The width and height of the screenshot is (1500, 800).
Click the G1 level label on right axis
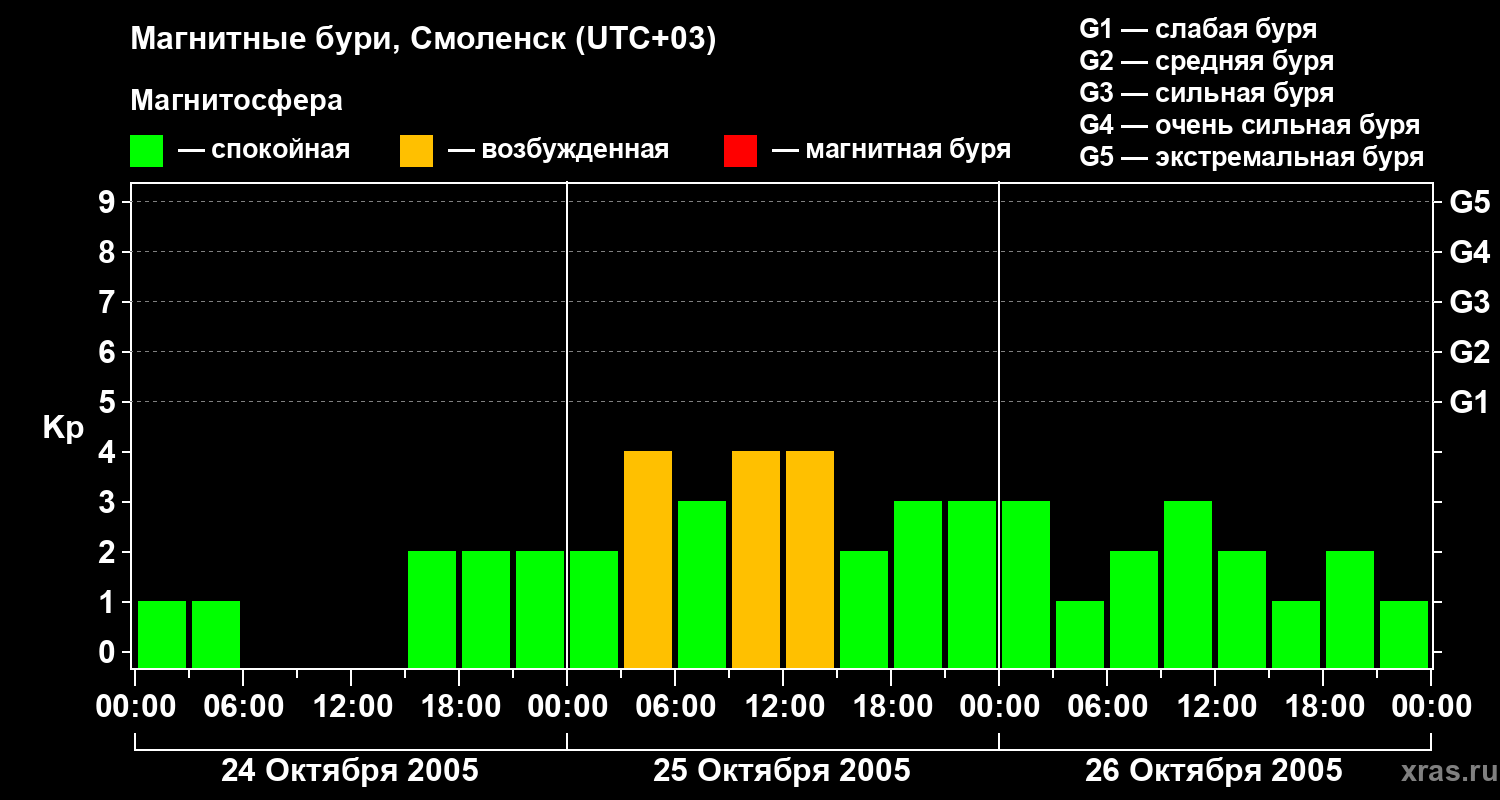(x=1469, y=402)
